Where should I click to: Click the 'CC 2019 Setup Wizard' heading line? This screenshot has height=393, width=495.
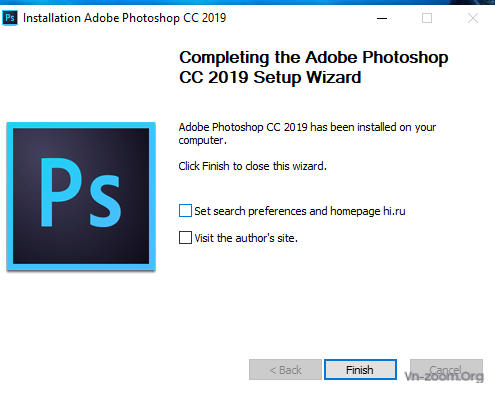point(270,77)
